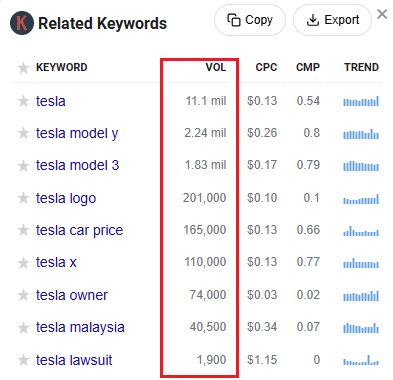The height and width of the screenshot is (380, 393).
Task: View trend chart for 'tesla x'
Action: tap(361, 263)
